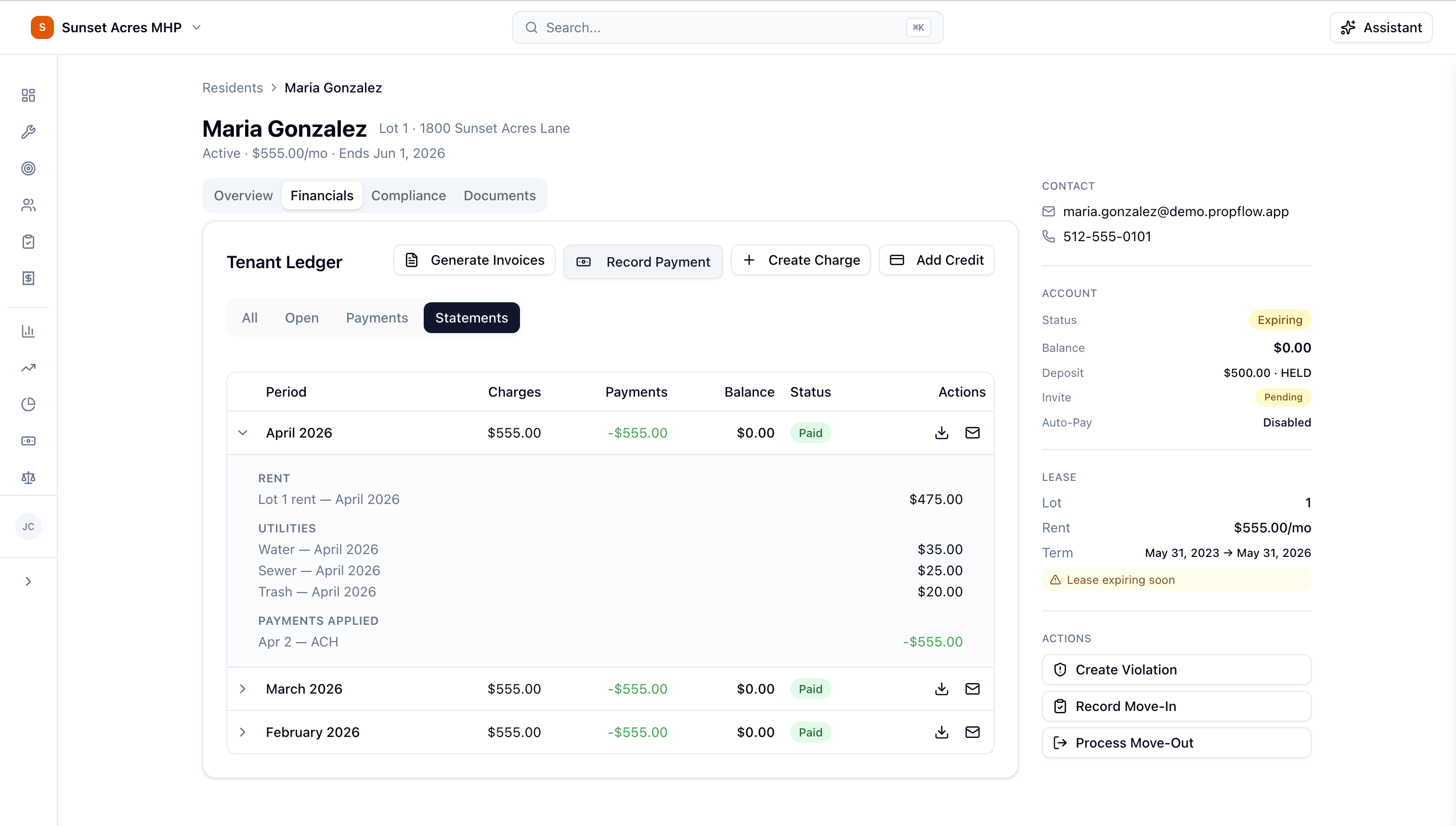Open the receipt dollar icon in sidebar
The width and height of the screenshot is (1456, 826).
[28, 278]
